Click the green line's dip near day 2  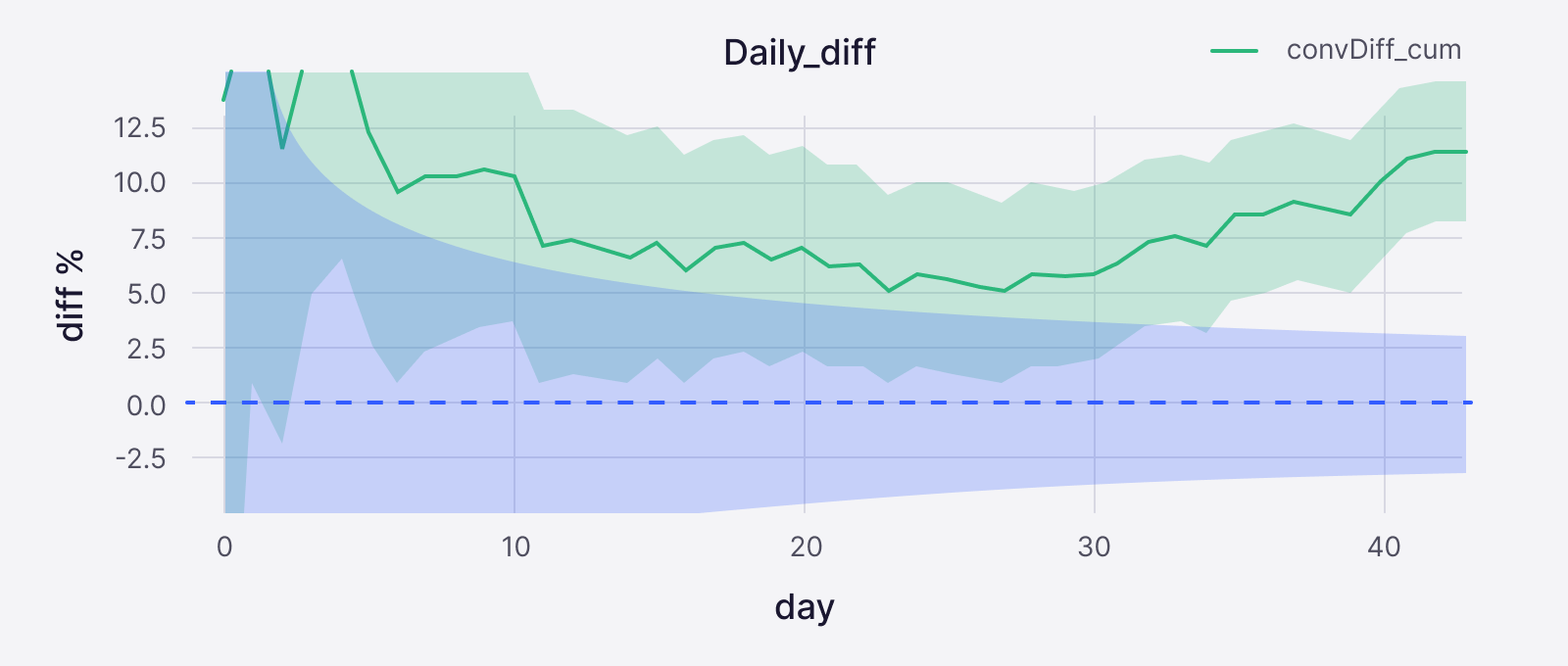pyautogui.click(x=283, y=147)
